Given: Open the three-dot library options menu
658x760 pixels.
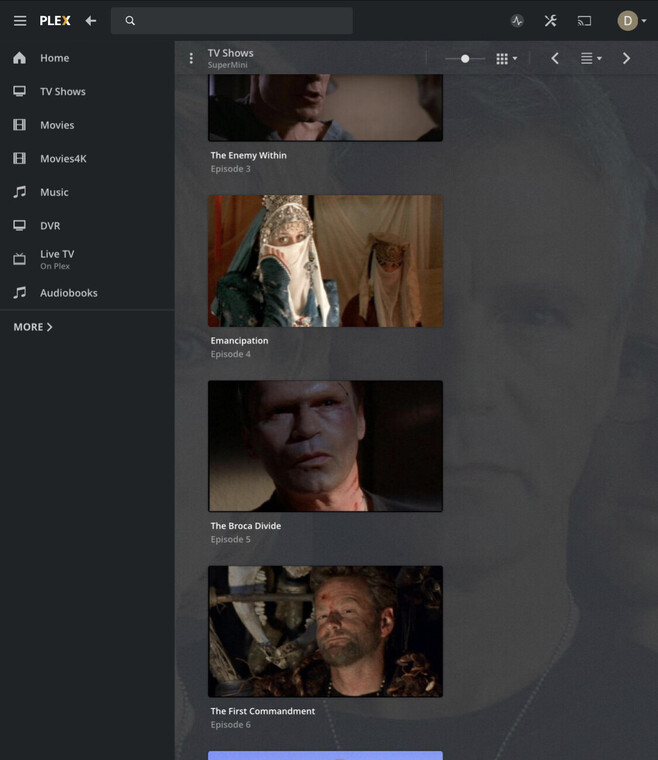Looking at the screenshot, I should click(x=191, y=59).
